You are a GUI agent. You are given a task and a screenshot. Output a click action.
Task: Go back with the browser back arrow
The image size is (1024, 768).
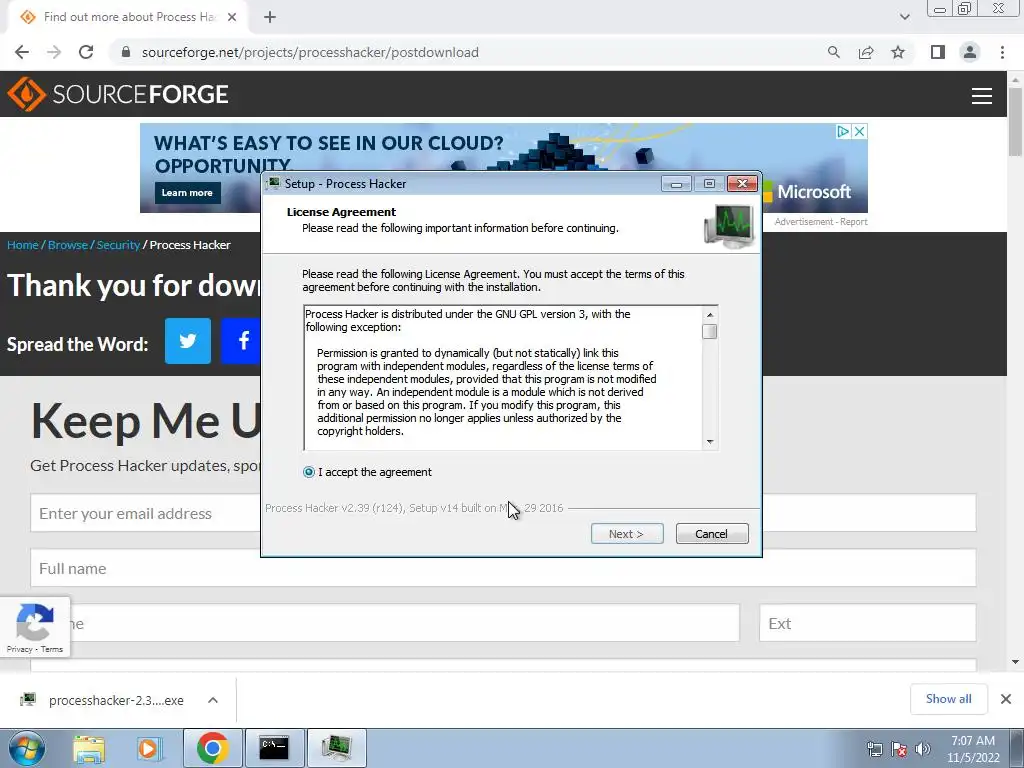click(x=22, y=52)
